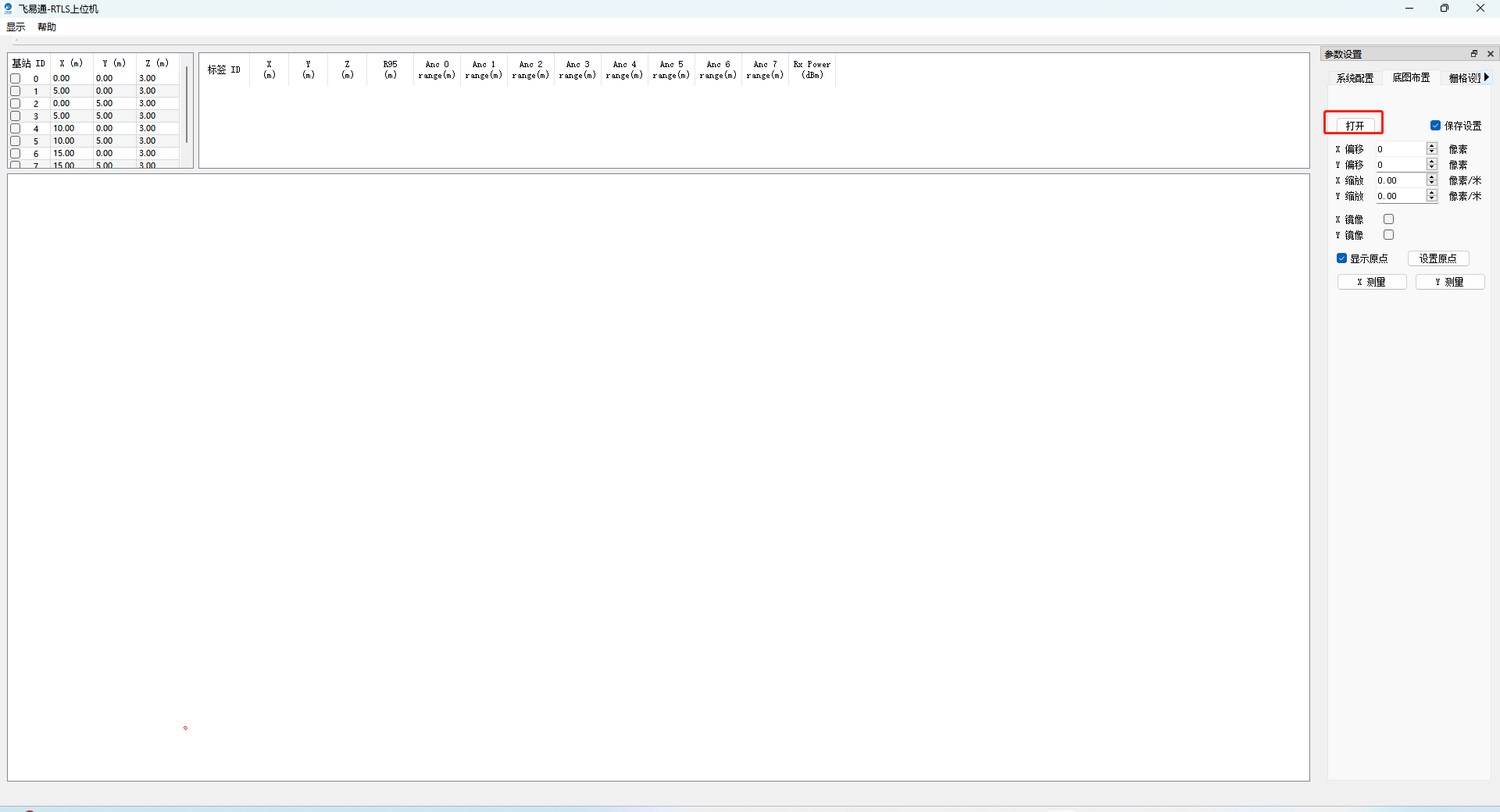The image size is (1500, 812).
Task: Enable Y 镜像 mirroring
Action: pyautogui.click(x=1389, y=235)
